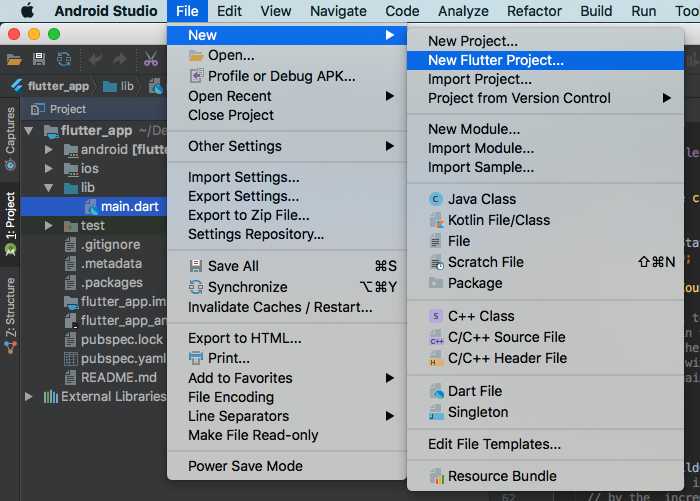Expand the Other Settings submenu
Screen dimensions: 700x501
pyautogui.click(x=286, y=146)
